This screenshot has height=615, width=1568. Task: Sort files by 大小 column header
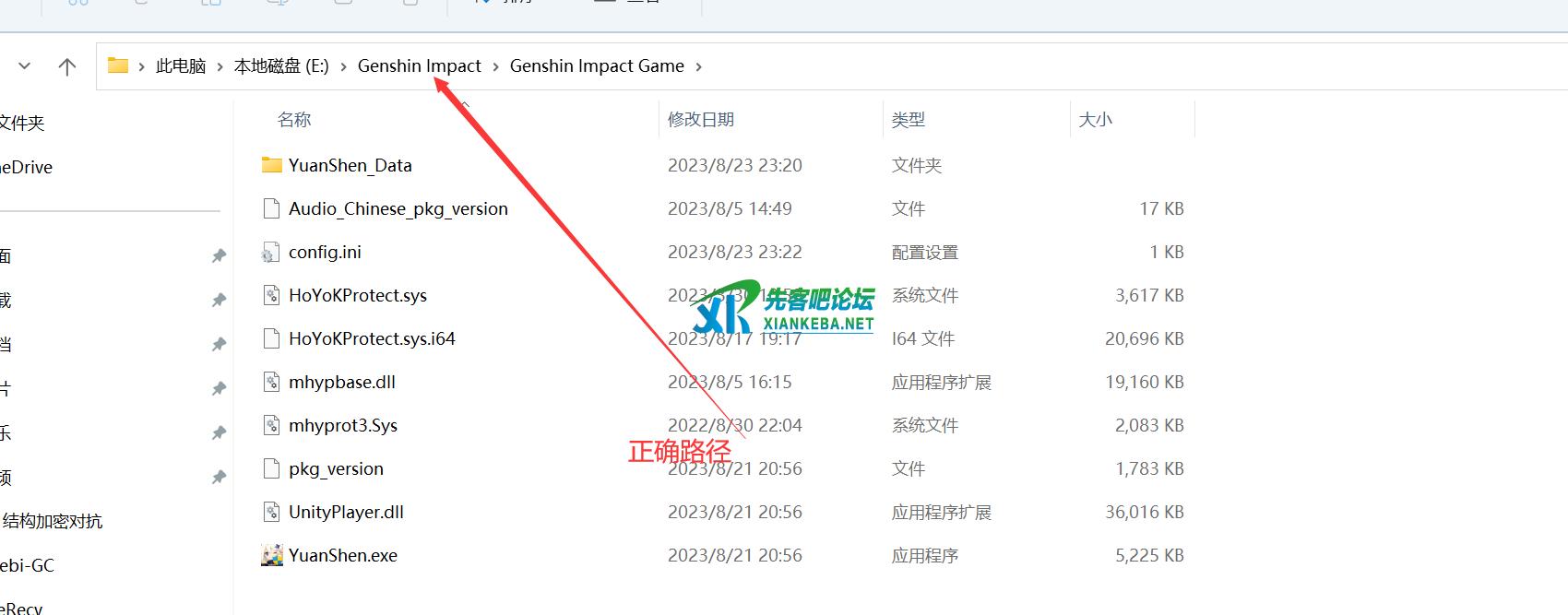tap(1095, 120)
